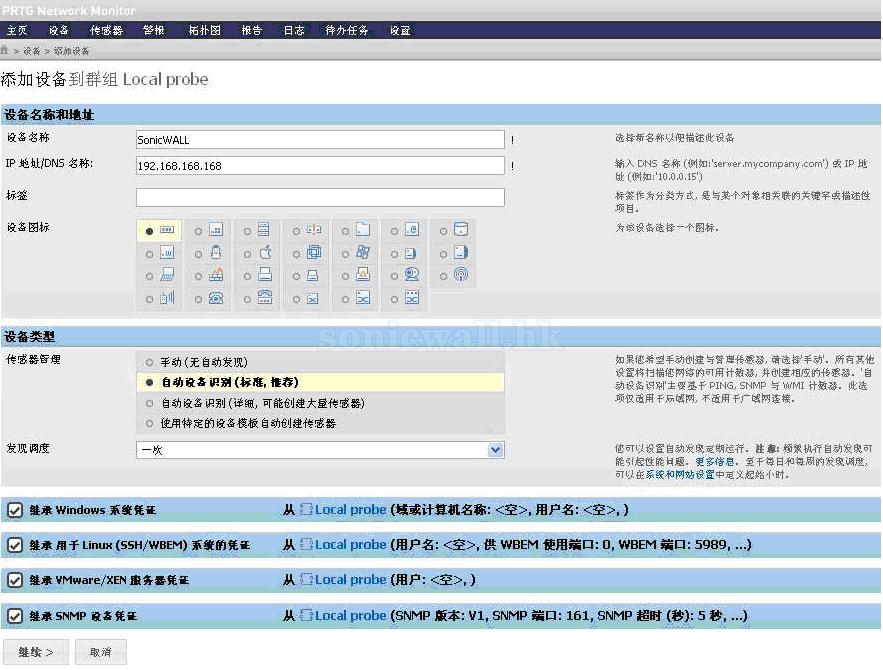This screenshot has width=883, height=670.
Task: Open the 设备 menu in navigation bar
Action: [x=59, y=30]
